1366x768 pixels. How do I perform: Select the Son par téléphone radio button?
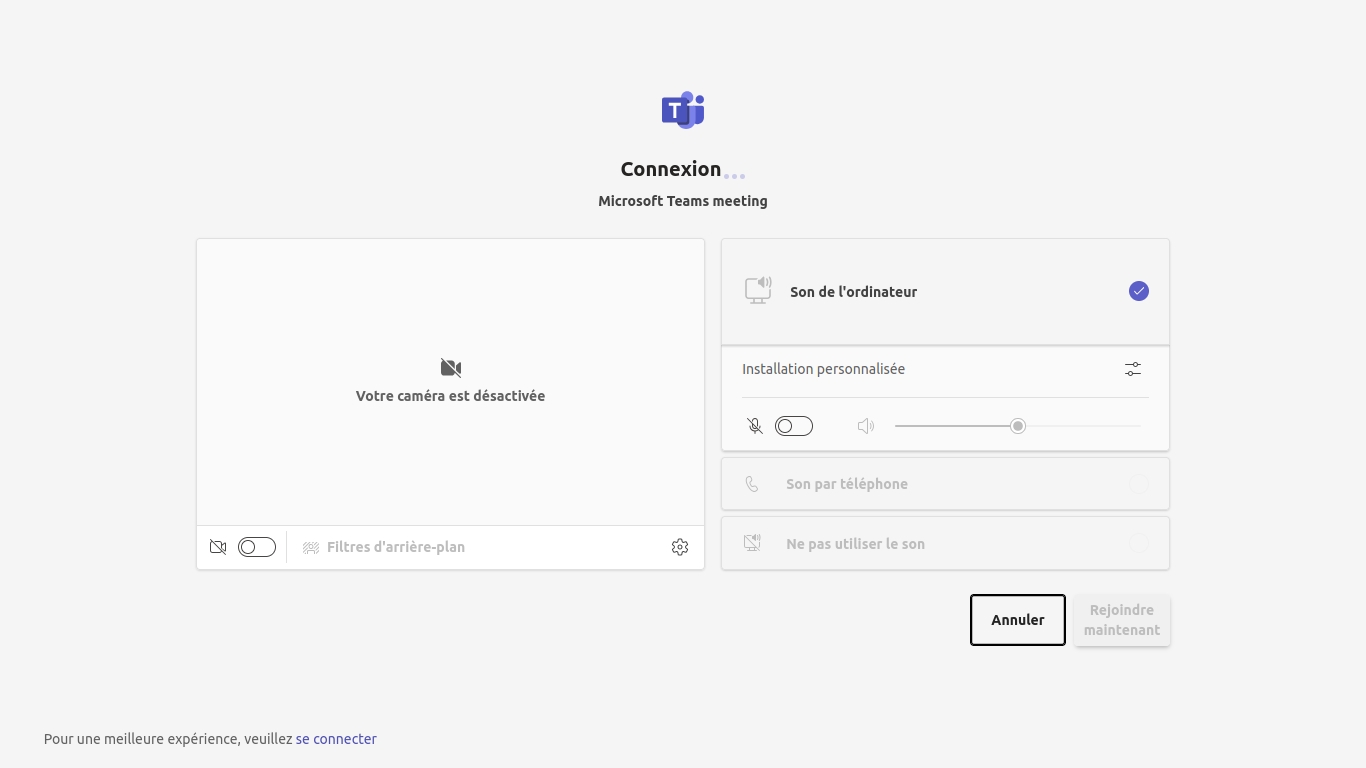[1139, 484]
